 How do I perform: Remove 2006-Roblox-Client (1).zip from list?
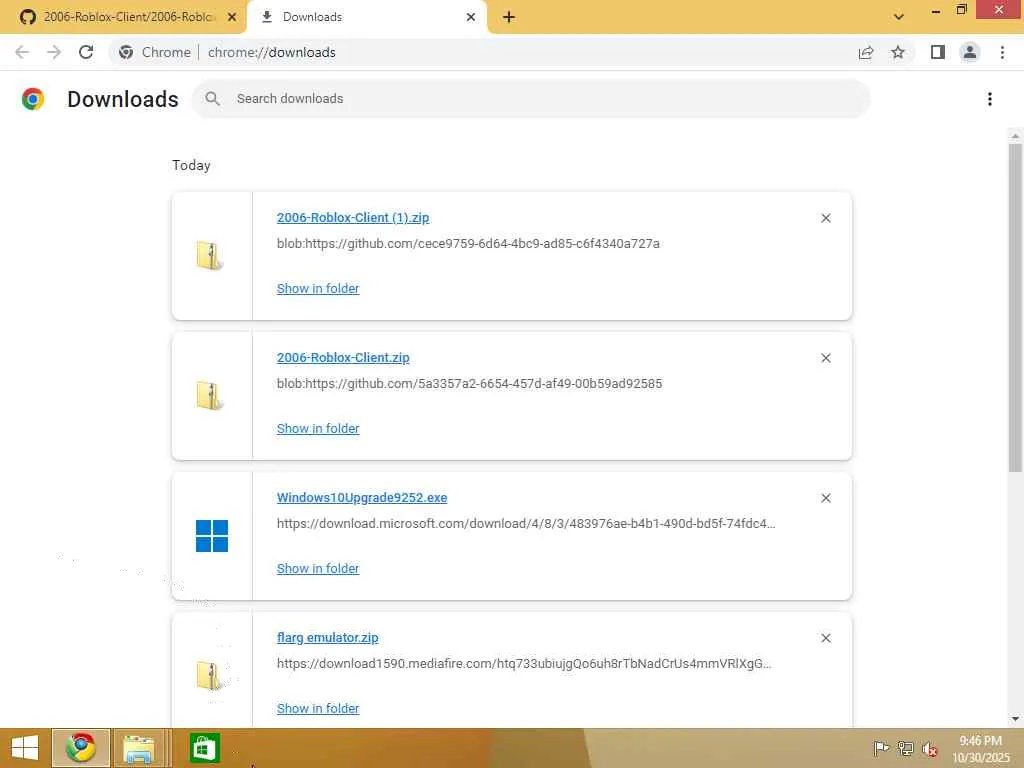826,218
